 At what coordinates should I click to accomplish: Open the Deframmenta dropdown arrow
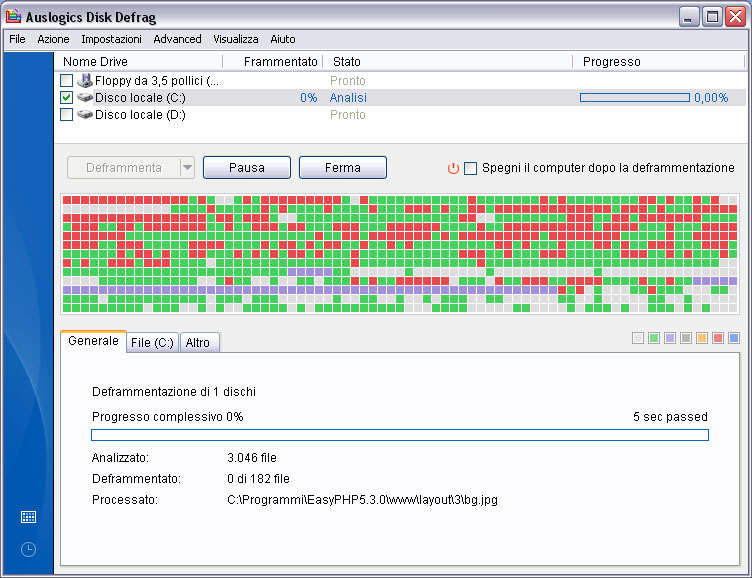[187, 167]
